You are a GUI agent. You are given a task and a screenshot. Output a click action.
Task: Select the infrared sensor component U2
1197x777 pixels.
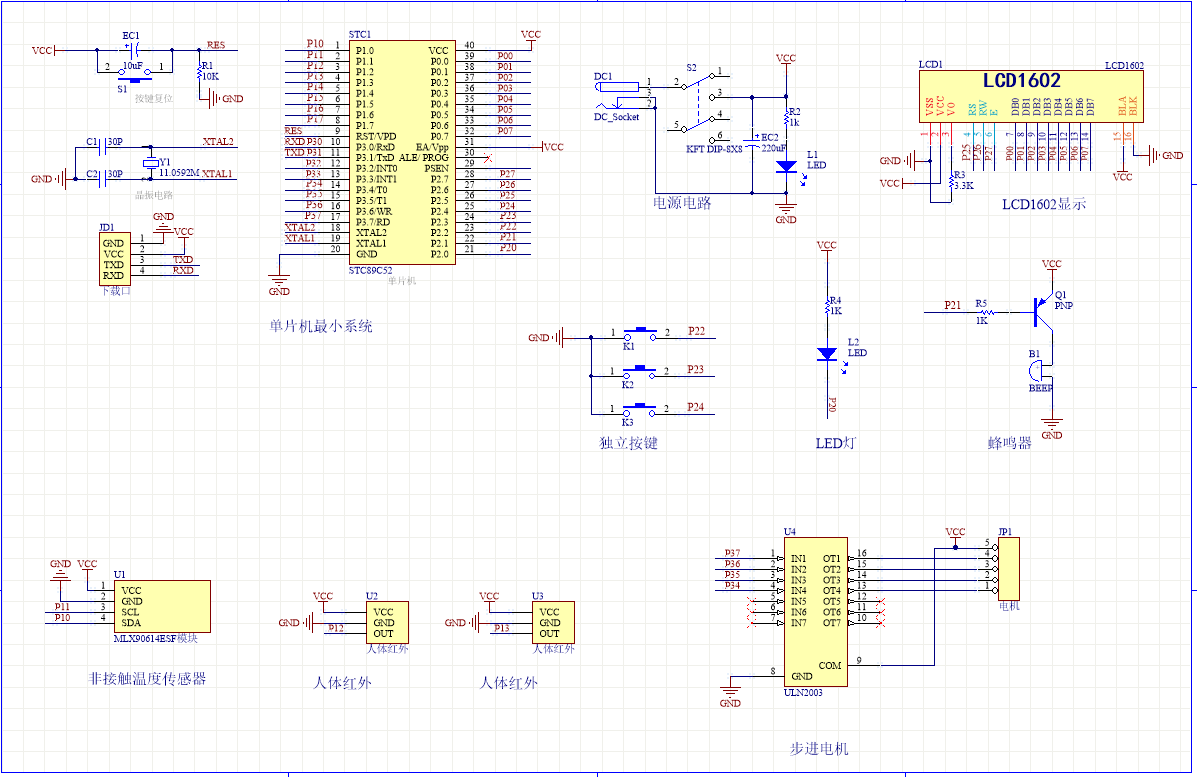(x=386, y=622)
